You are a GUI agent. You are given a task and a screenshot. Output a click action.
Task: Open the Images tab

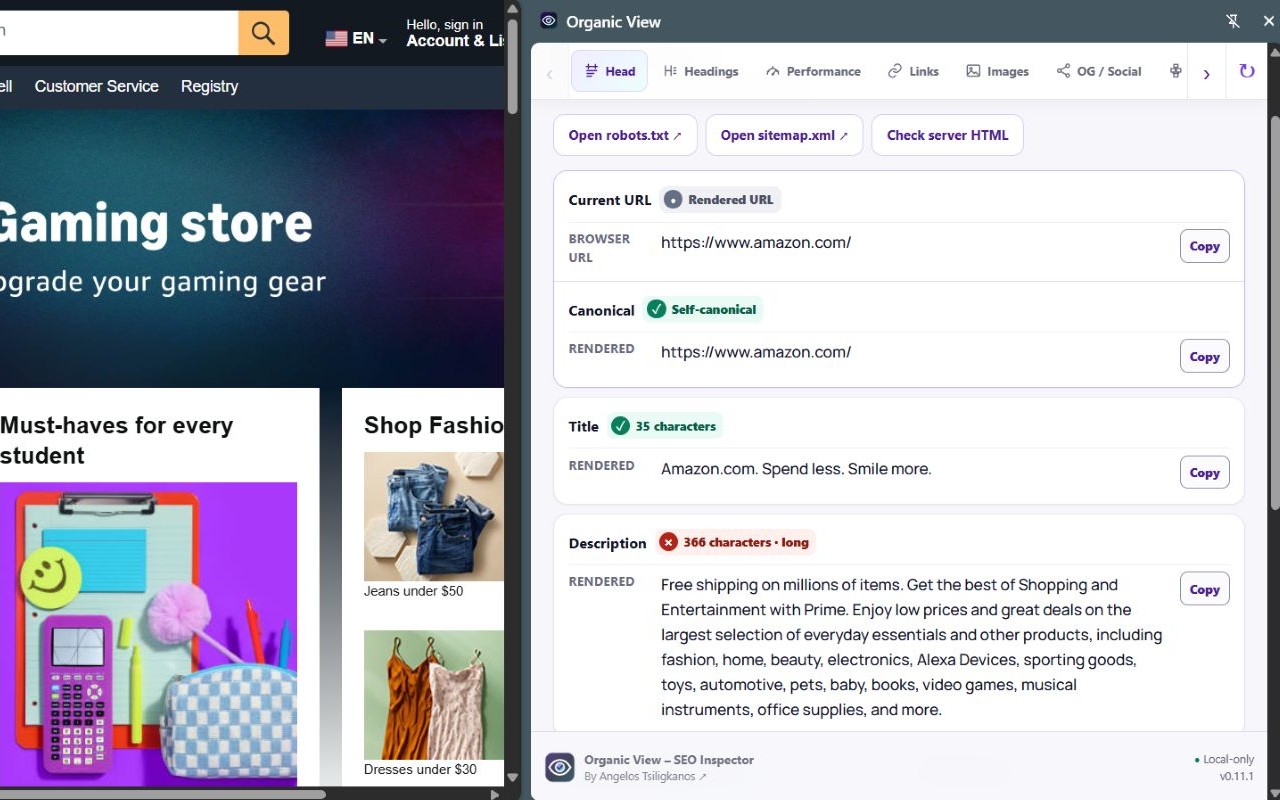[997, 71]
